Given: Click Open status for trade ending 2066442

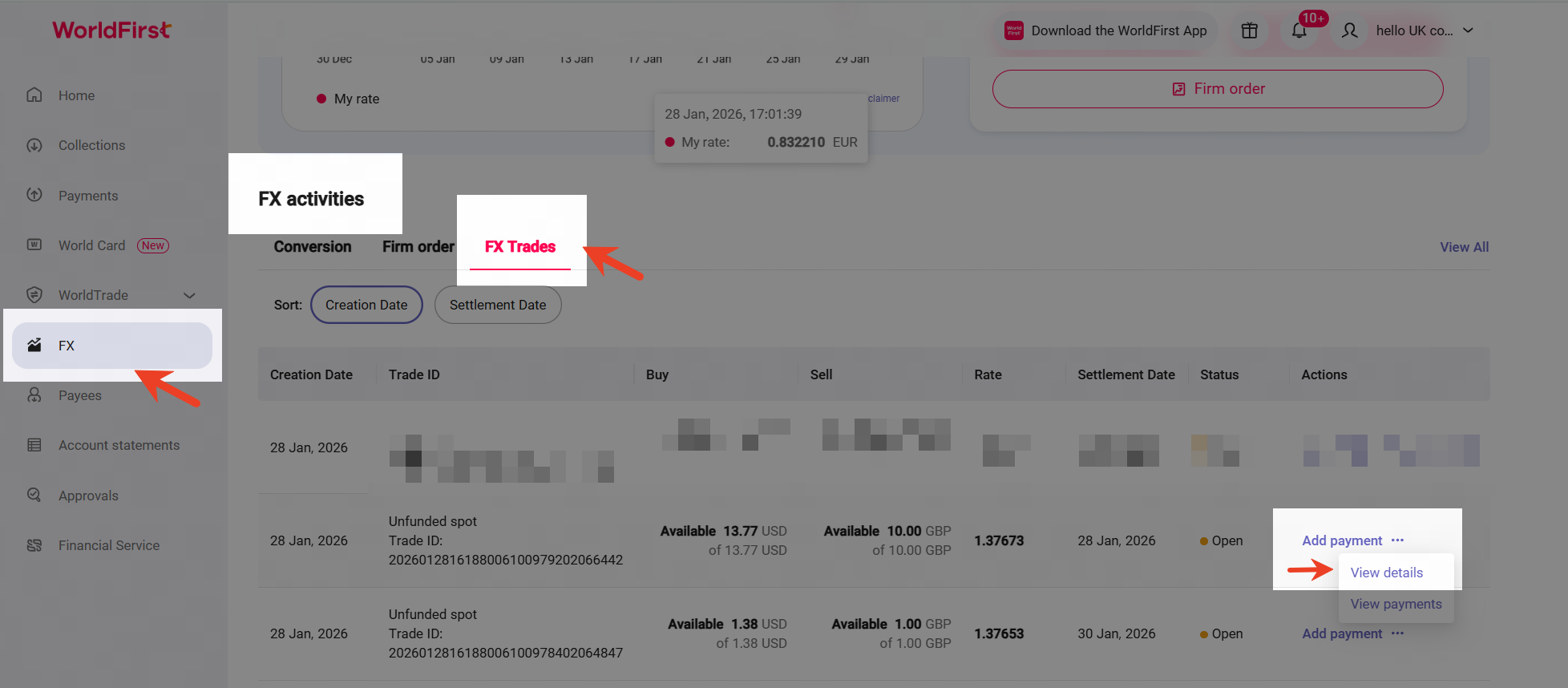Looking at the screenshot, I should coord(1222,540).
